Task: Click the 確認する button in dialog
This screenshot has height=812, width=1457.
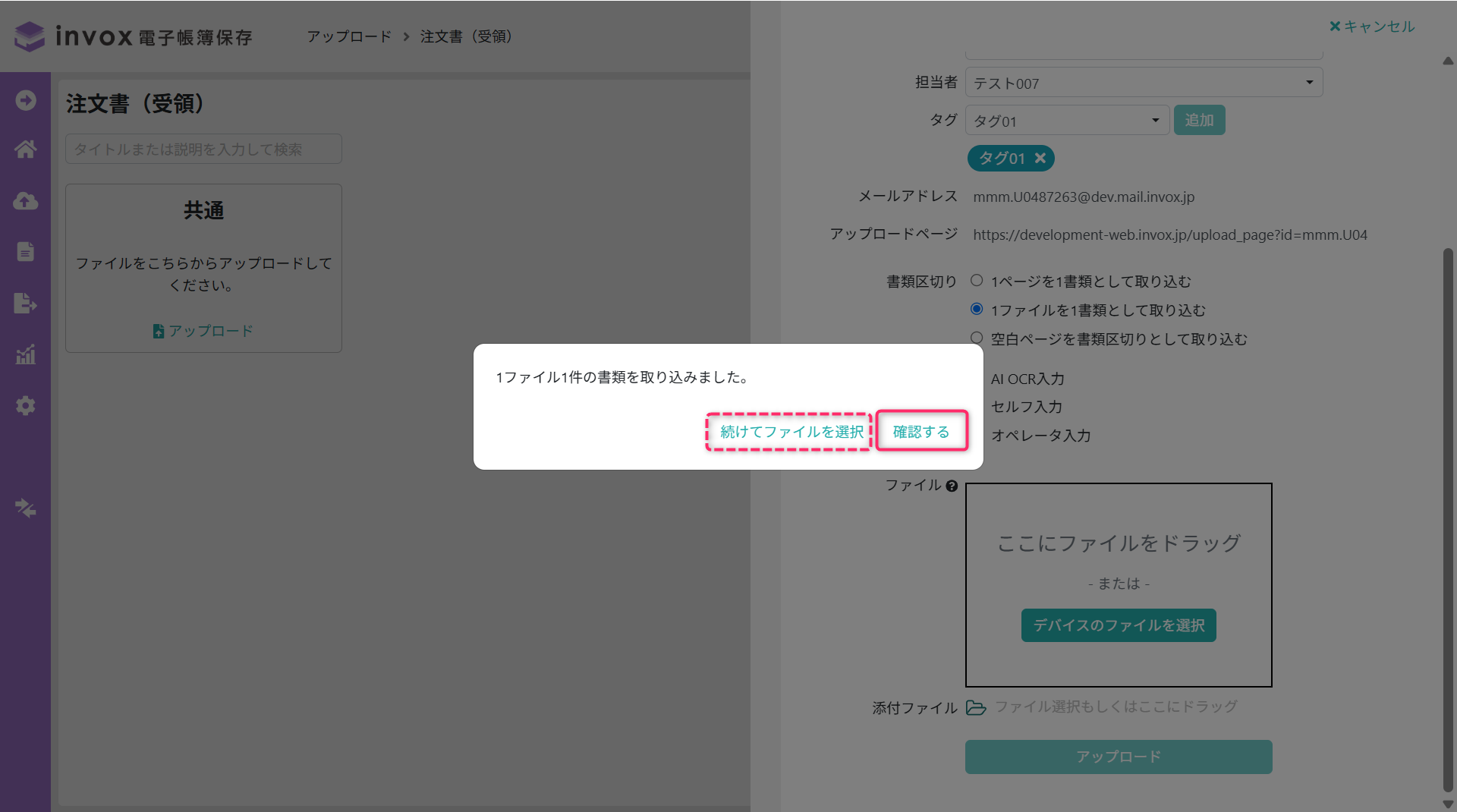Action: point(921,432)
